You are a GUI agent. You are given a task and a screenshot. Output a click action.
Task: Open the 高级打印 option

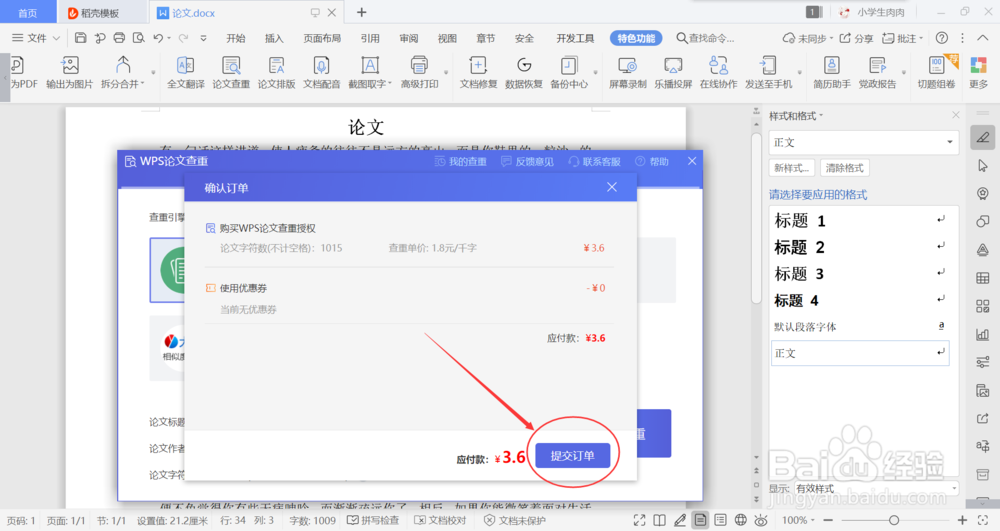pyautogui.click(x=419, y=73)
